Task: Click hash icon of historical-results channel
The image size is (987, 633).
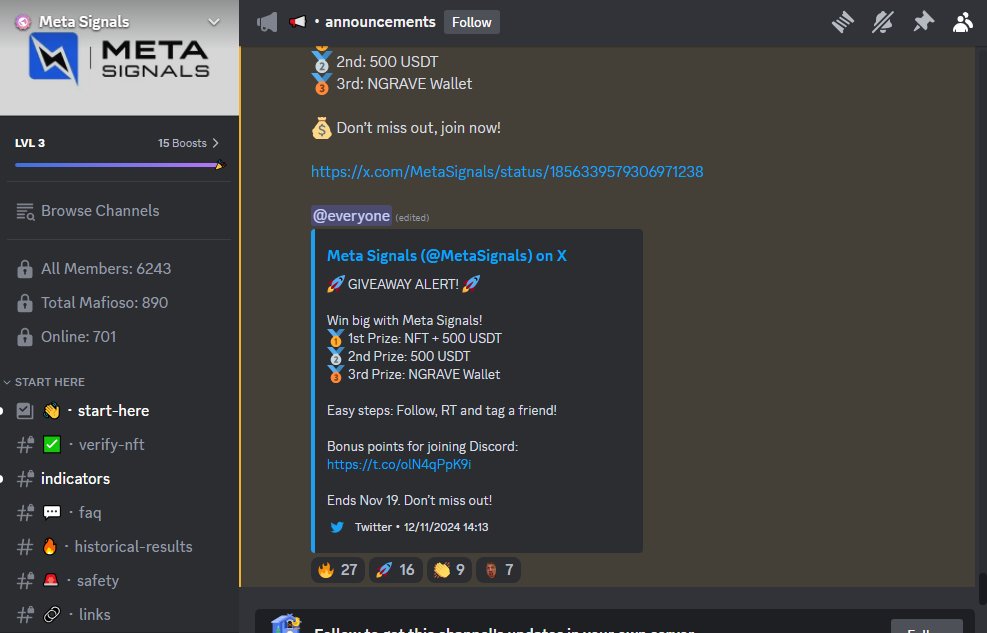Action: [25, 547]
